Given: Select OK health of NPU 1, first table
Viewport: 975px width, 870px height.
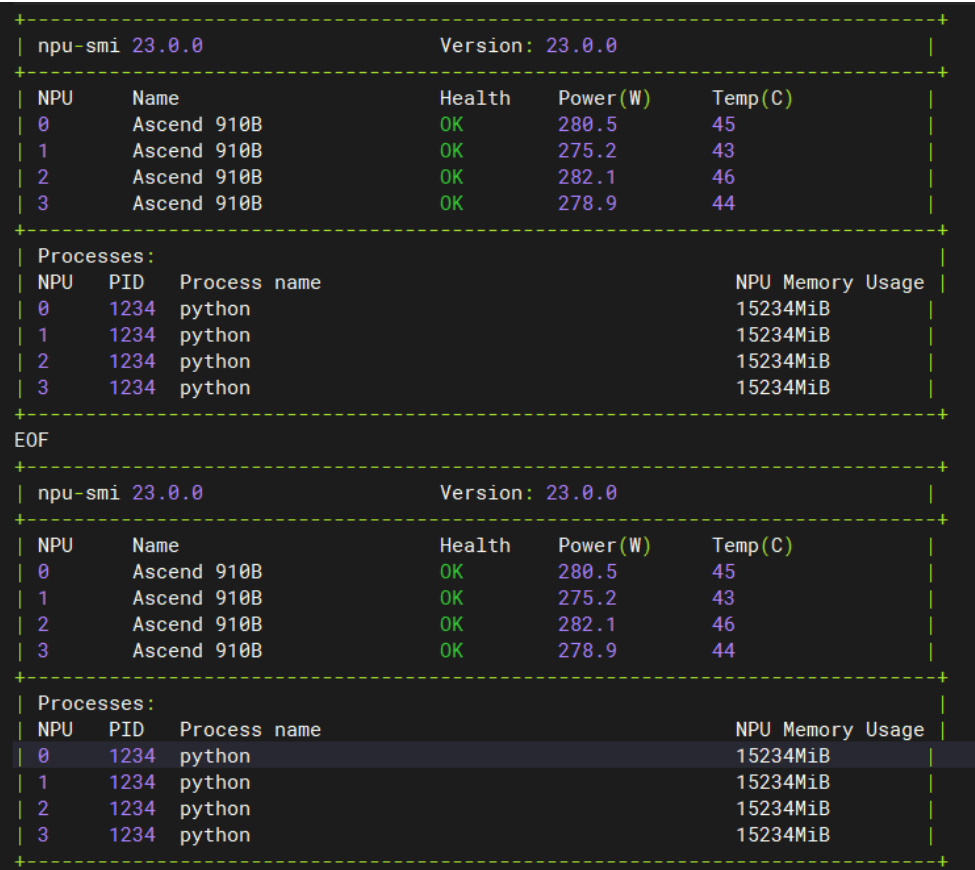Looking at the screenshot, I should 451,150.
